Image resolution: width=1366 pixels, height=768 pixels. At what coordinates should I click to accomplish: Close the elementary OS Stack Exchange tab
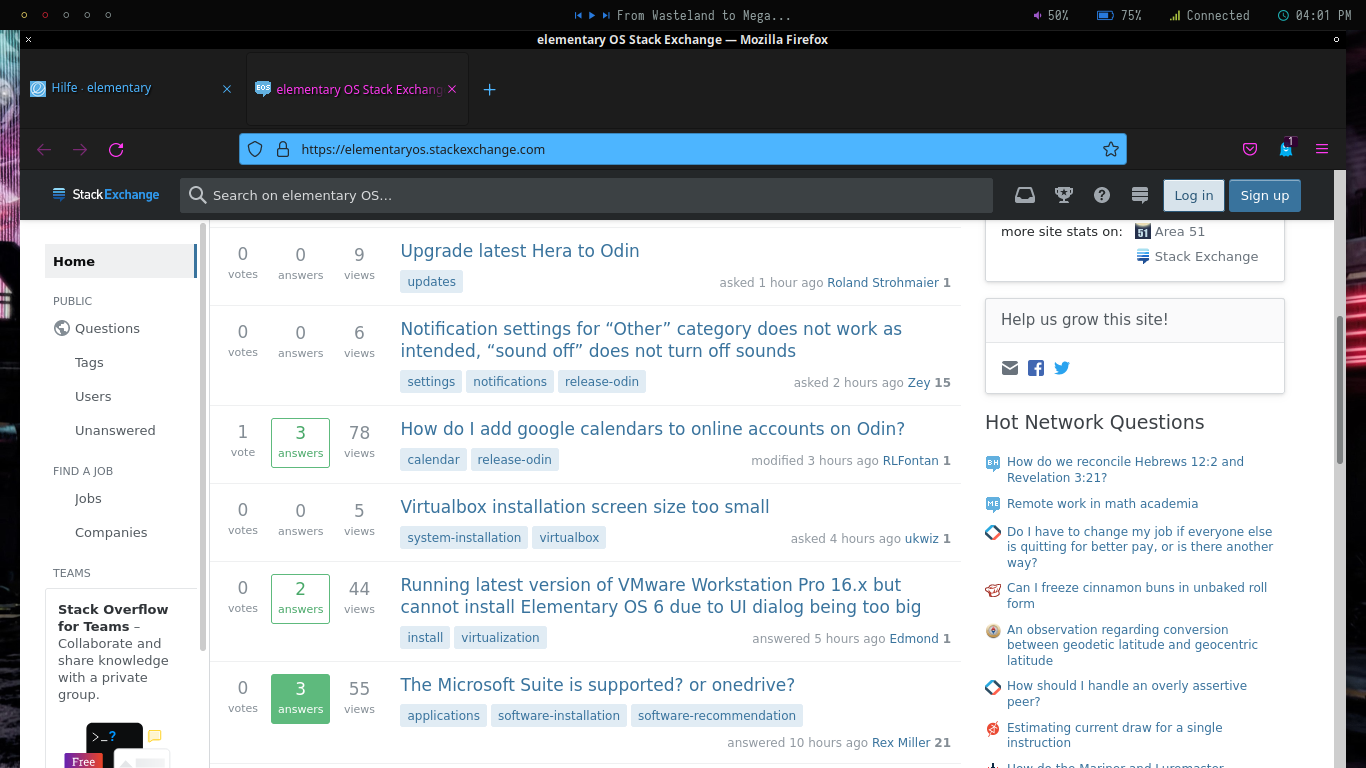[x=452, y=89]
